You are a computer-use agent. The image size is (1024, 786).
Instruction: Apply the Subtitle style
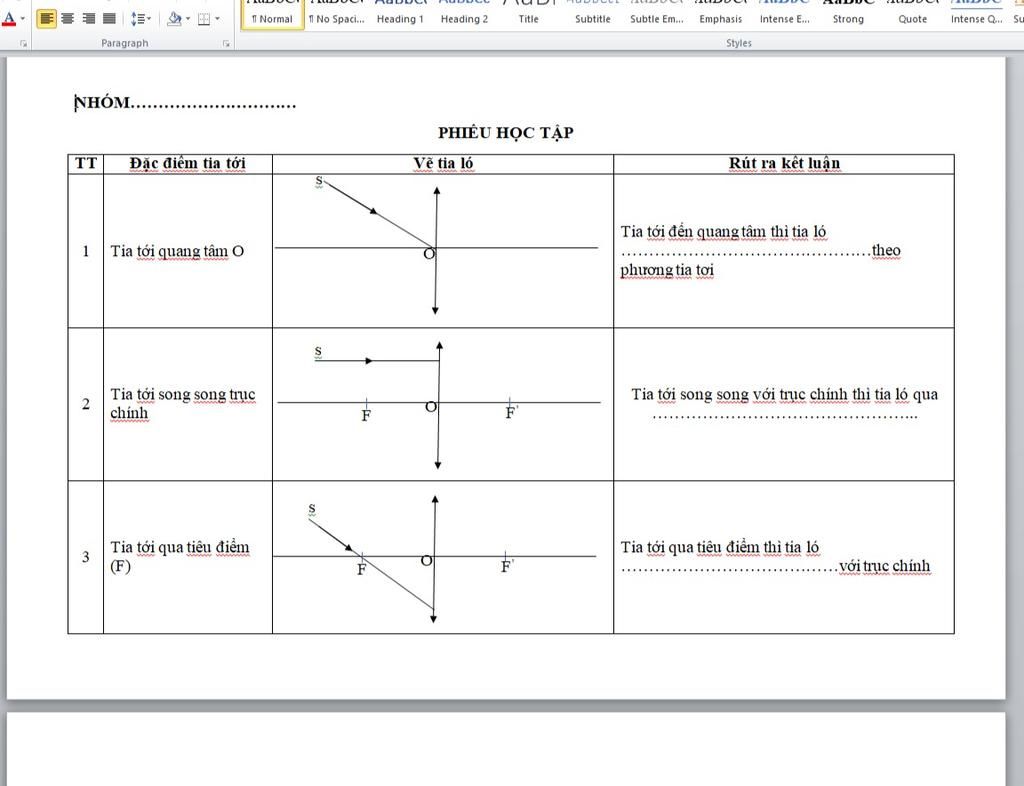pos(592,14)
